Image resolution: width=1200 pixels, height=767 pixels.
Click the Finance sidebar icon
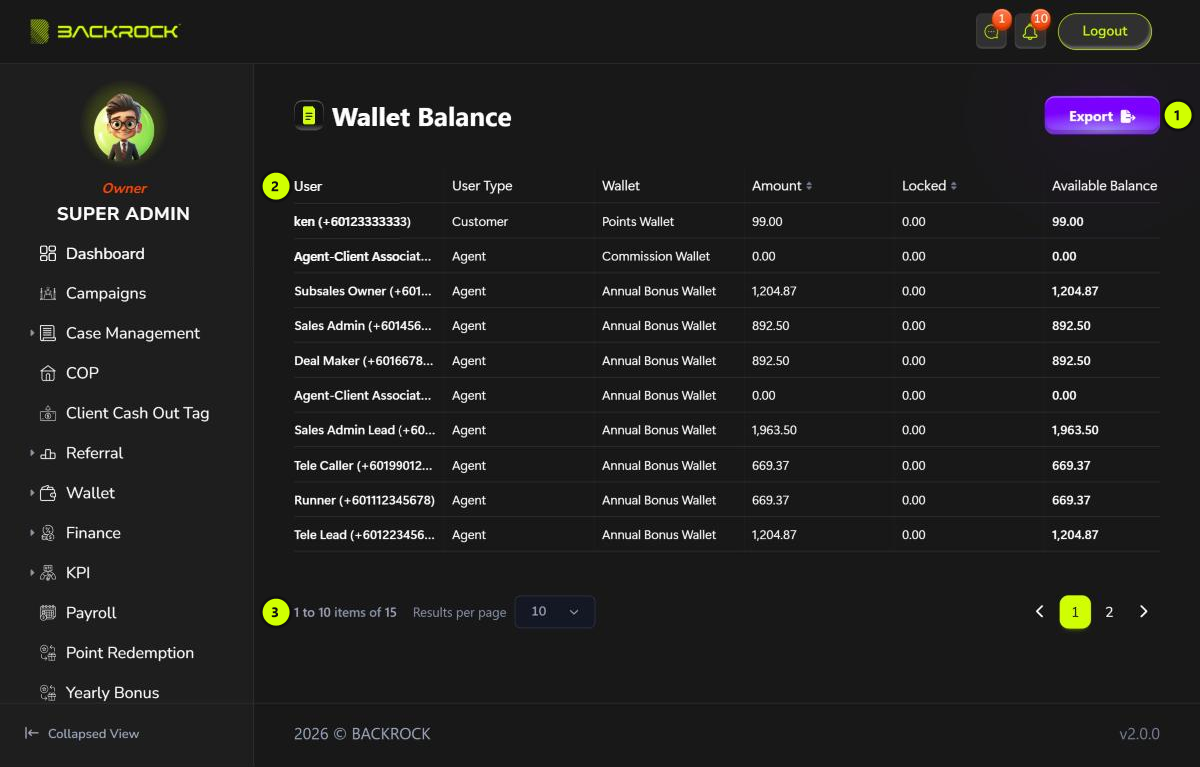coord(48,533)
